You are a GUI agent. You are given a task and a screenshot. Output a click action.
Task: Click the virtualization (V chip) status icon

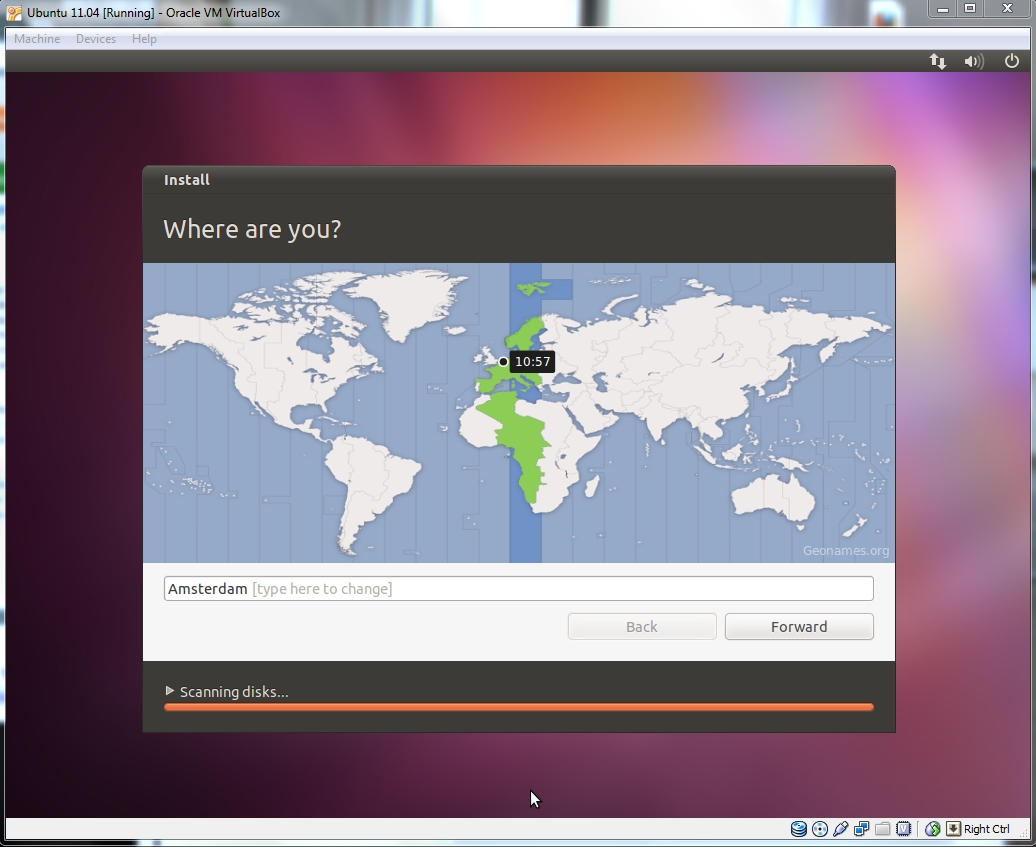click(x=903, y=829)
